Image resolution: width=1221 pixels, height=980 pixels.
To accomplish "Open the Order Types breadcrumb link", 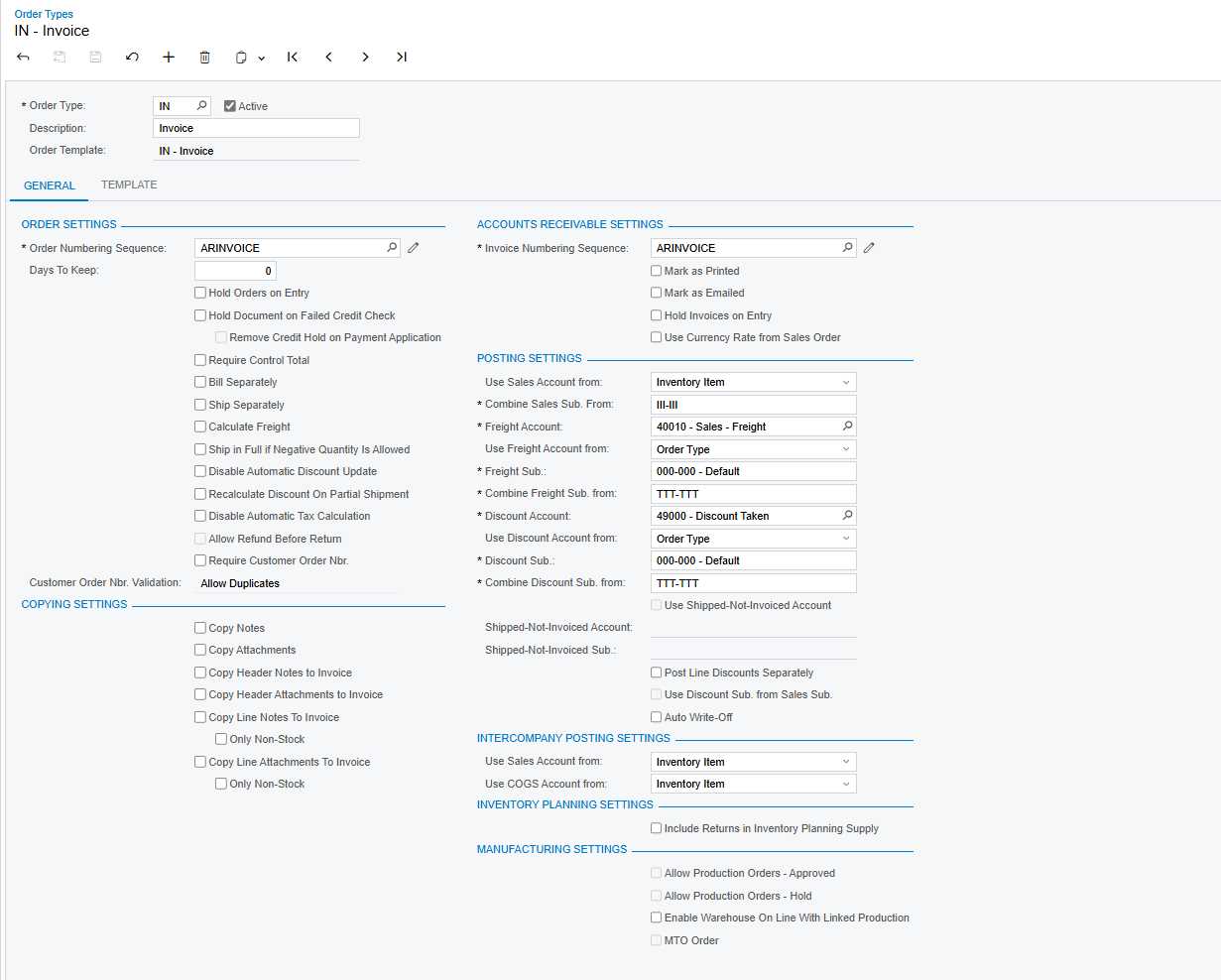I will tap(44, 14).
